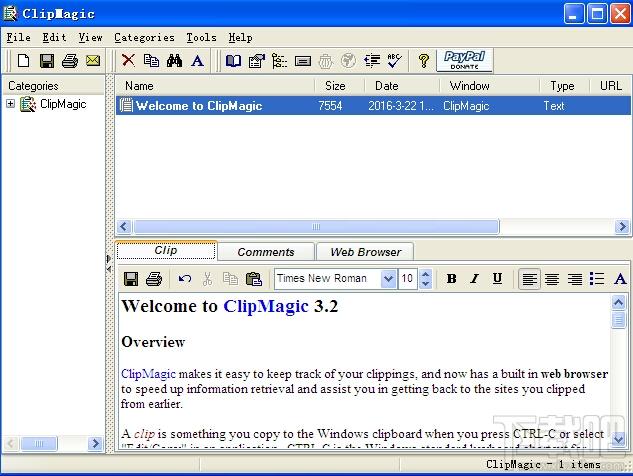Screen dimensions: 633x476
Task: Sort clips by Date column header
Action: click(402, 86)
